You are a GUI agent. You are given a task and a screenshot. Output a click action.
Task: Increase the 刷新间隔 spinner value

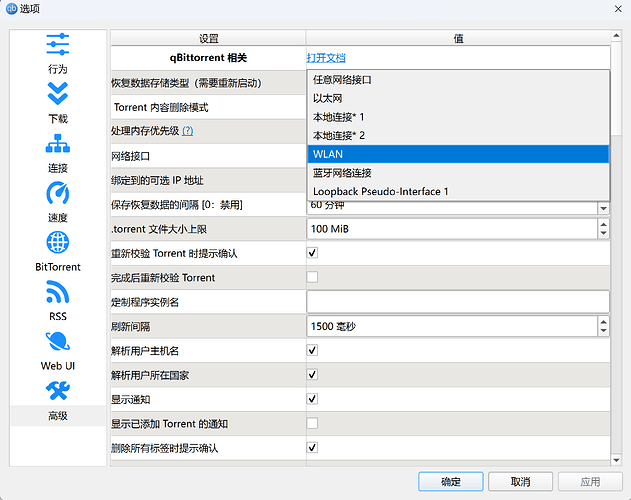tap(603, 322)
